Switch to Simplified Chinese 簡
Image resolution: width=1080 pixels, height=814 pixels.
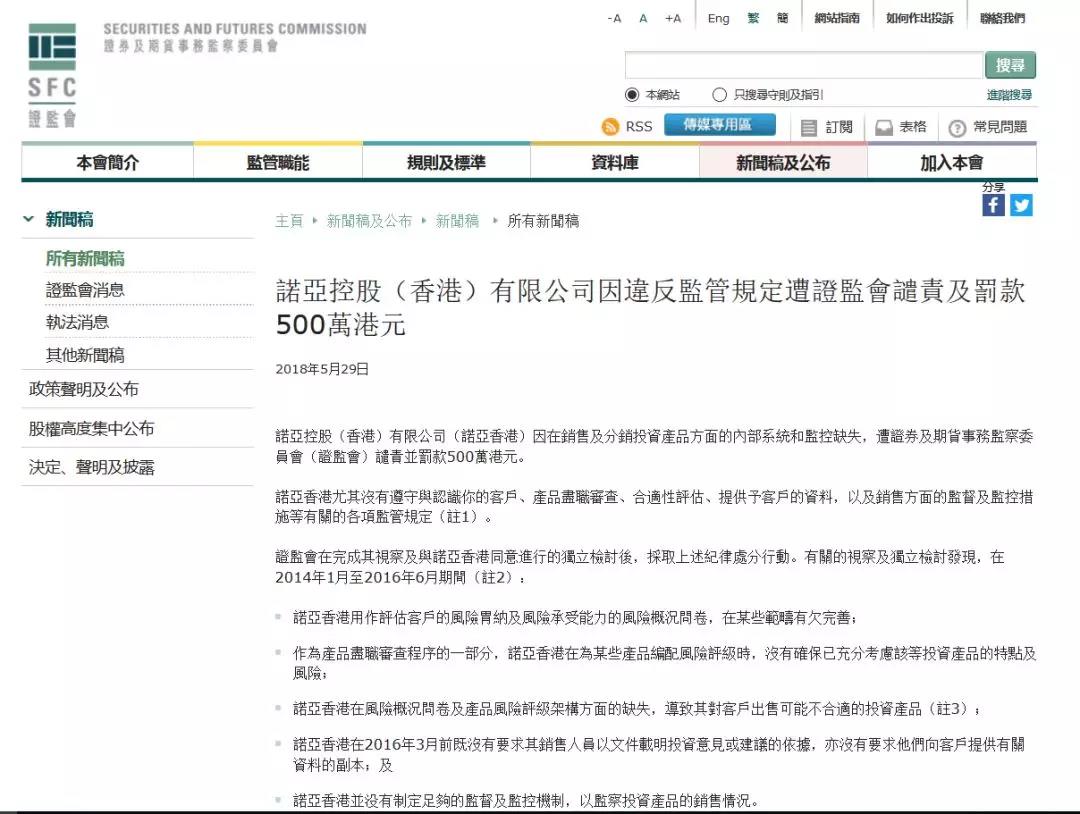point(782,19)
